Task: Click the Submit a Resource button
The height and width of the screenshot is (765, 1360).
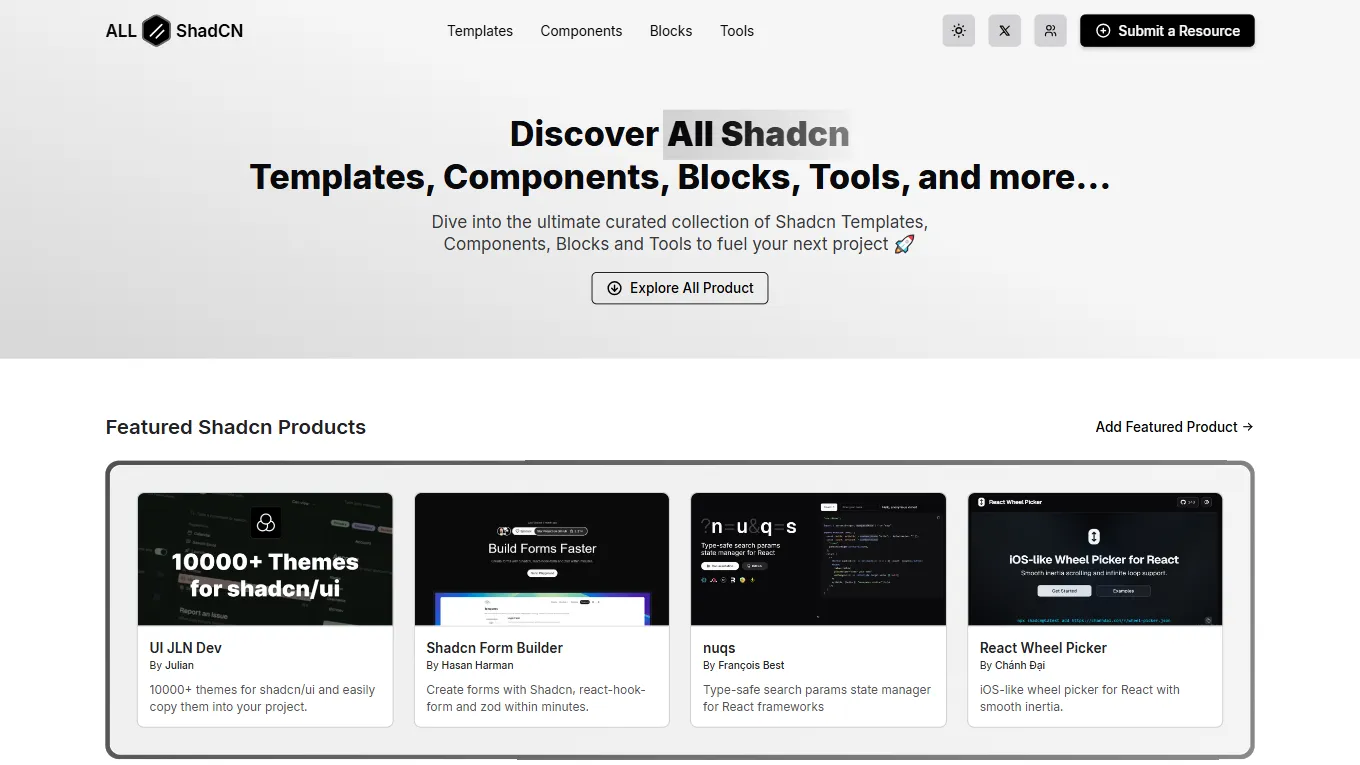Action: pos(1166,31)
